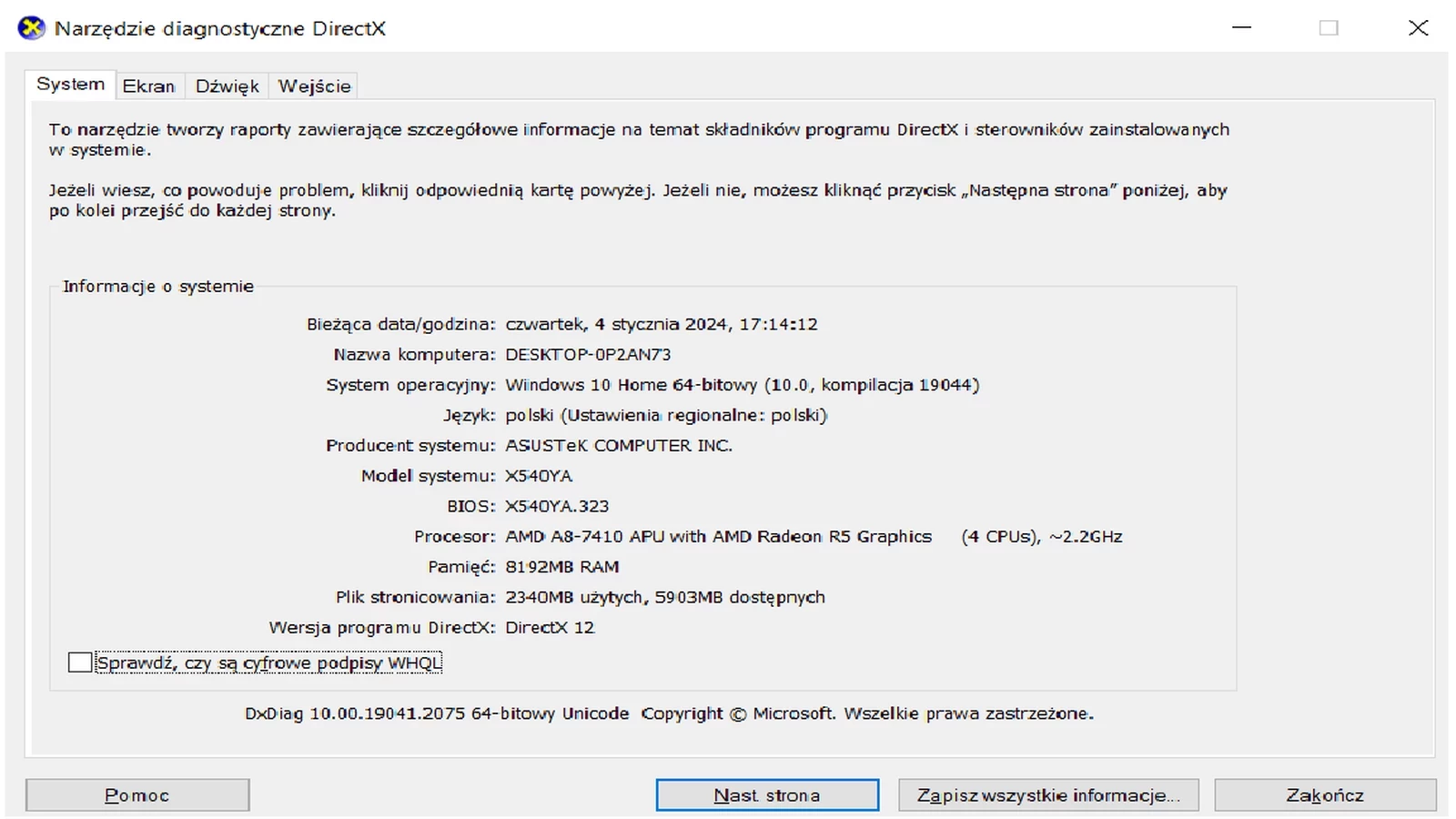Image resolution: width=1456 pixels, height=819 pixels.
Task: Select the ASUSTeK COMPUTER INC. text
Action: click(x=619, y=446)
